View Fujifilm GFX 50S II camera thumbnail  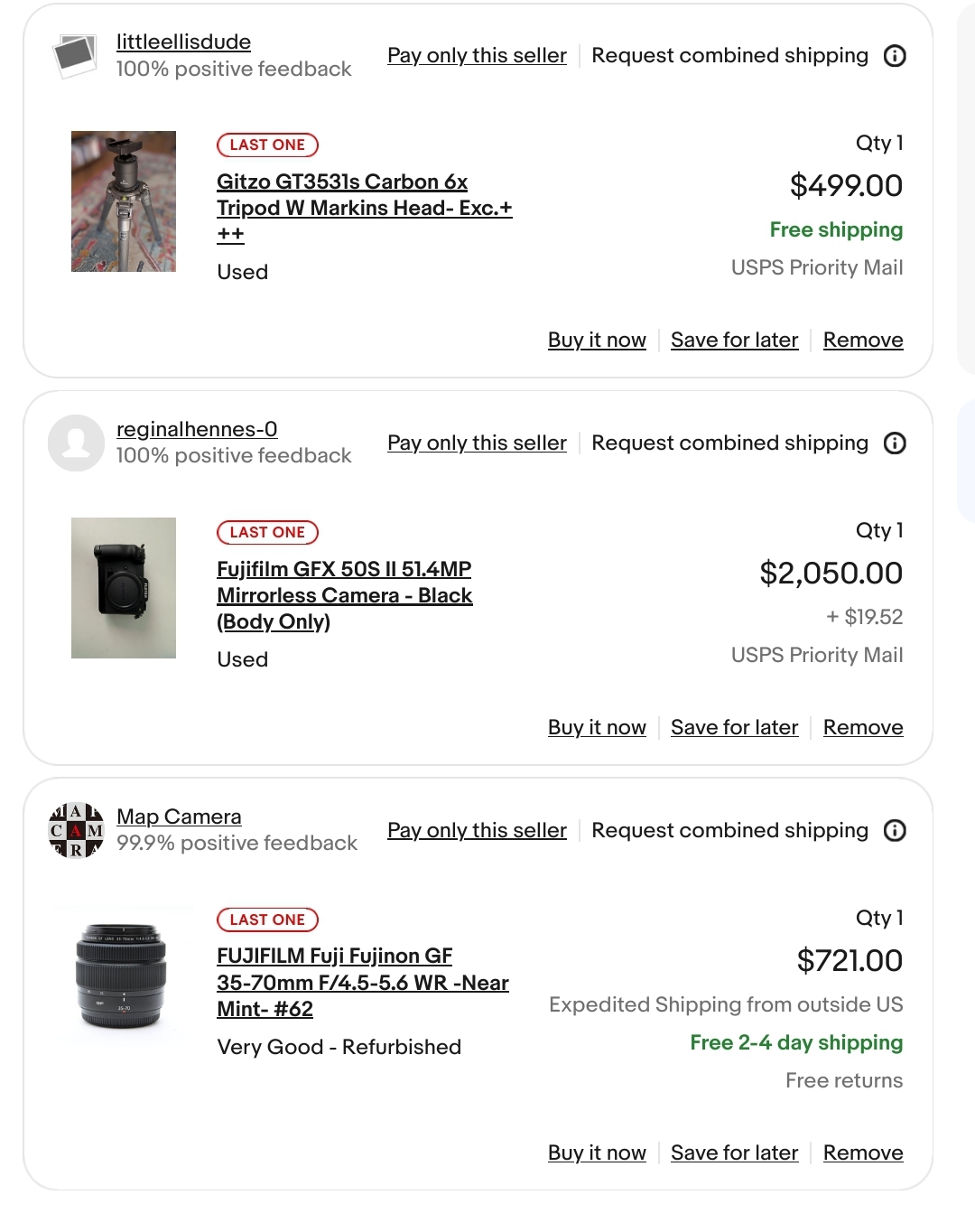coord(124,588)
